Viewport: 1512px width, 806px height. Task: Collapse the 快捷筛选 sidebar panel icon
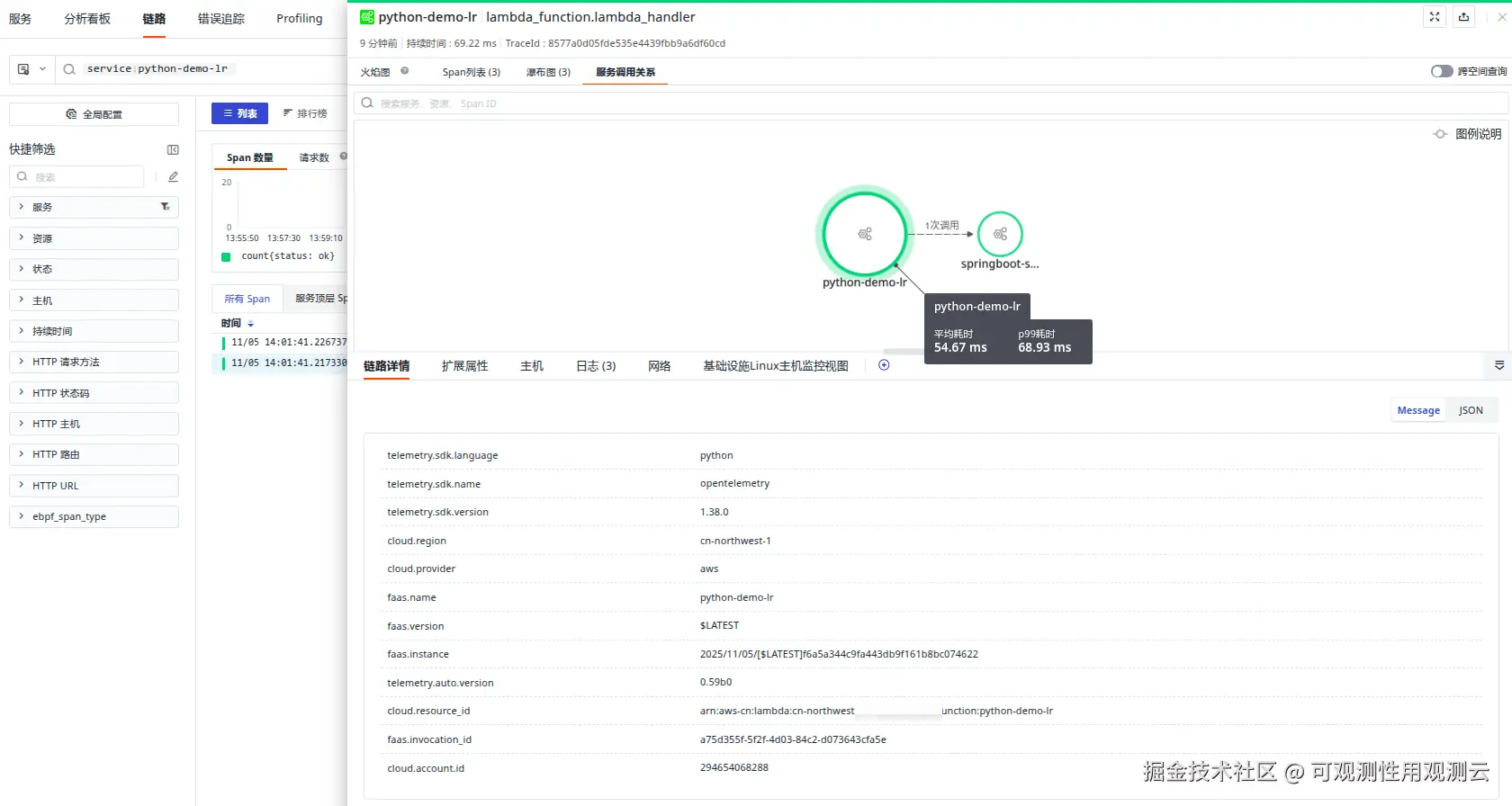click(x=173, y=149)
